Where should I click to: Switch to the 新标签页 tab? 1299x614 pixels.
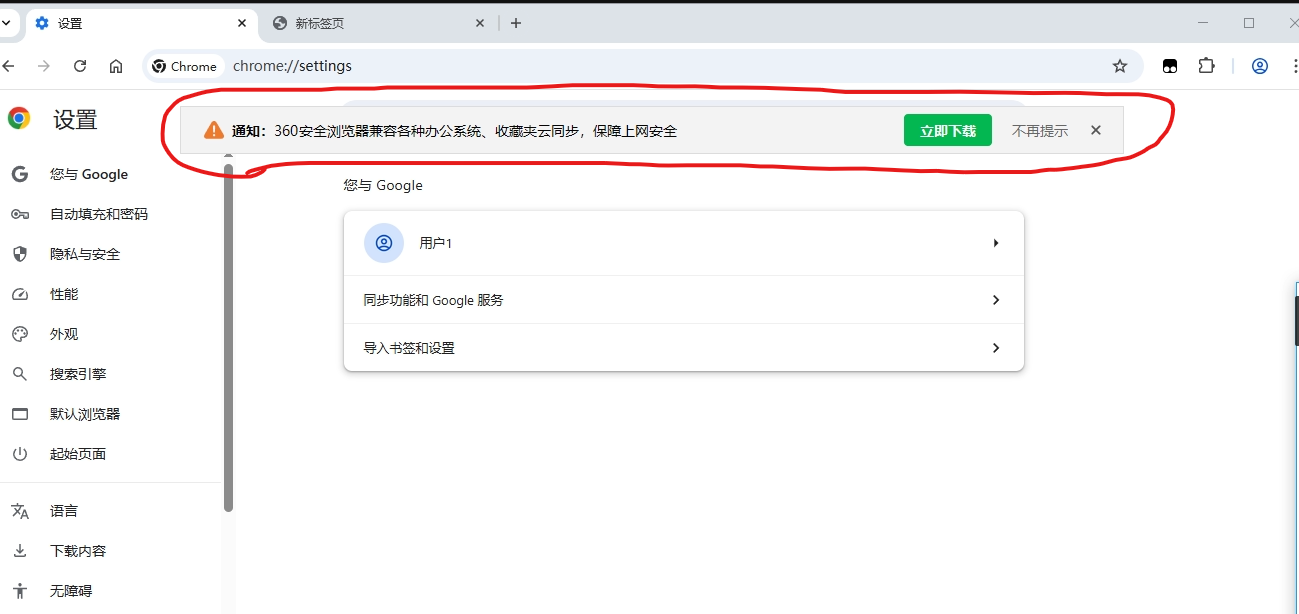[379, 23]
